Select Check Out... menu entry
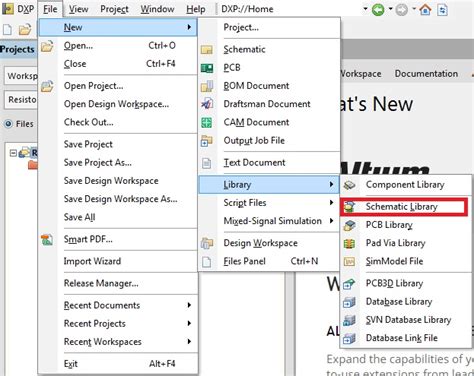This screenshot has height=376, width=474. point(118,122)
